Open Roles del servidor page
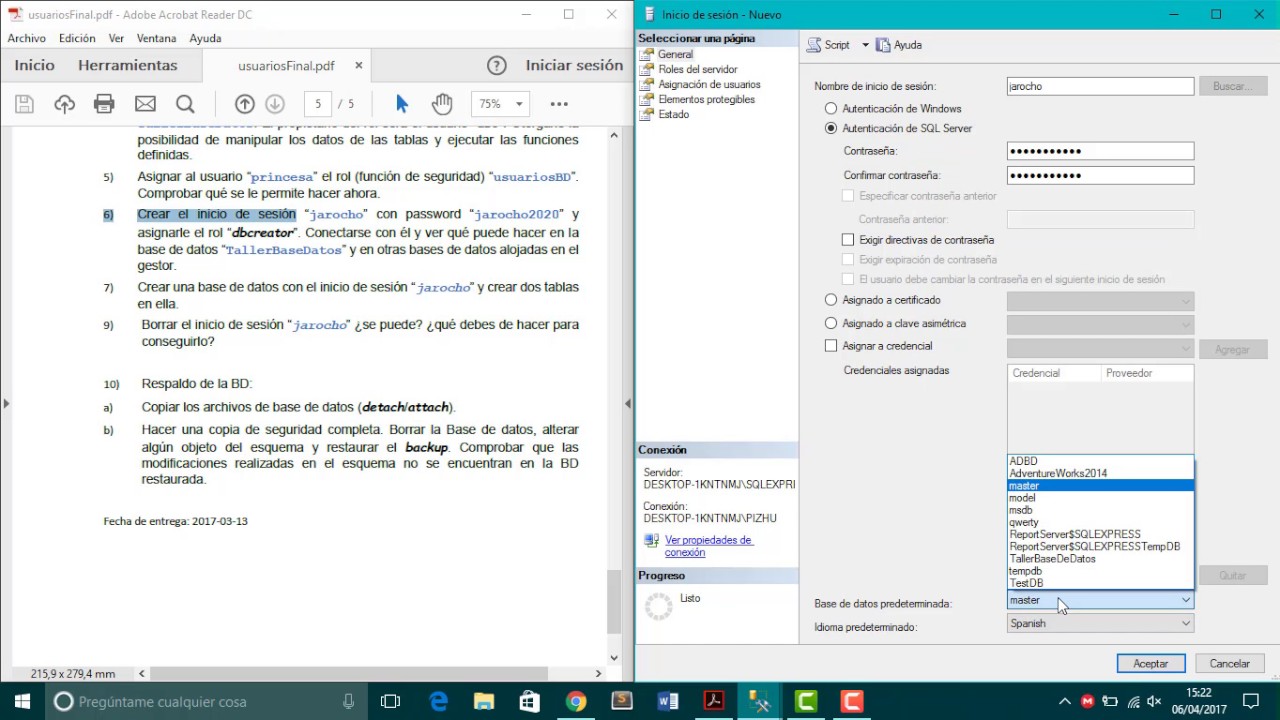 coord(697,69)
